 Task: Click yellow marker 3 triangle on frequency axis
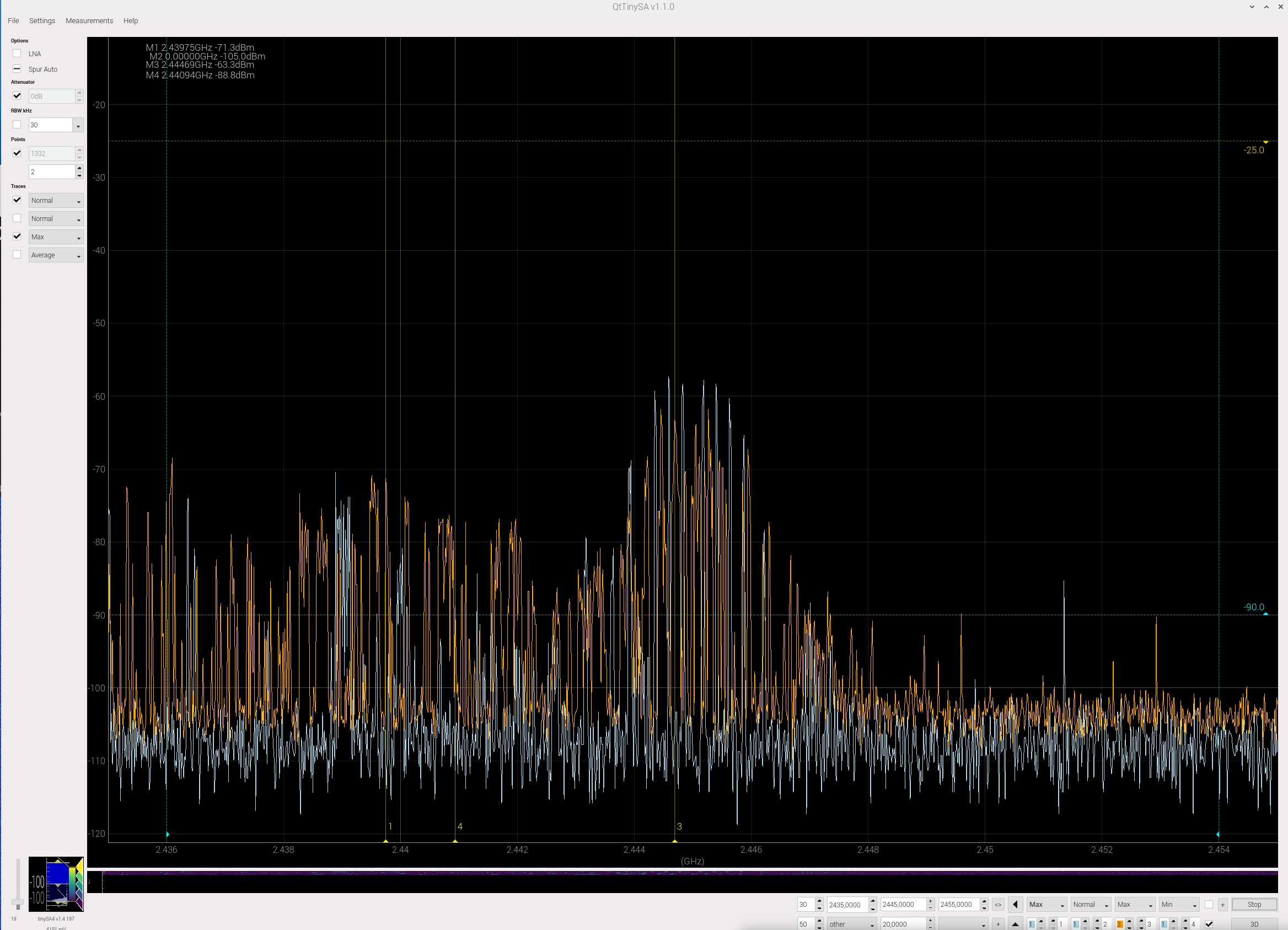tap(675, 840)
